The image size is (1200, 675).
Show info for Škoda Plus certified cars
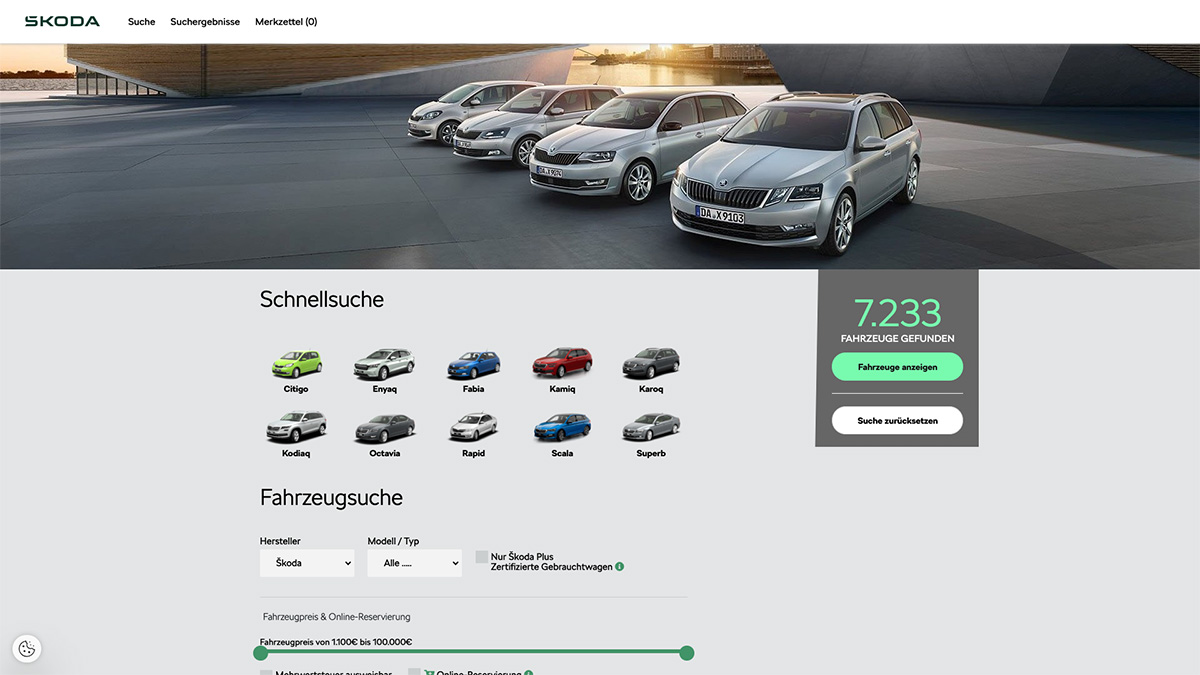[x=620, y=567]
